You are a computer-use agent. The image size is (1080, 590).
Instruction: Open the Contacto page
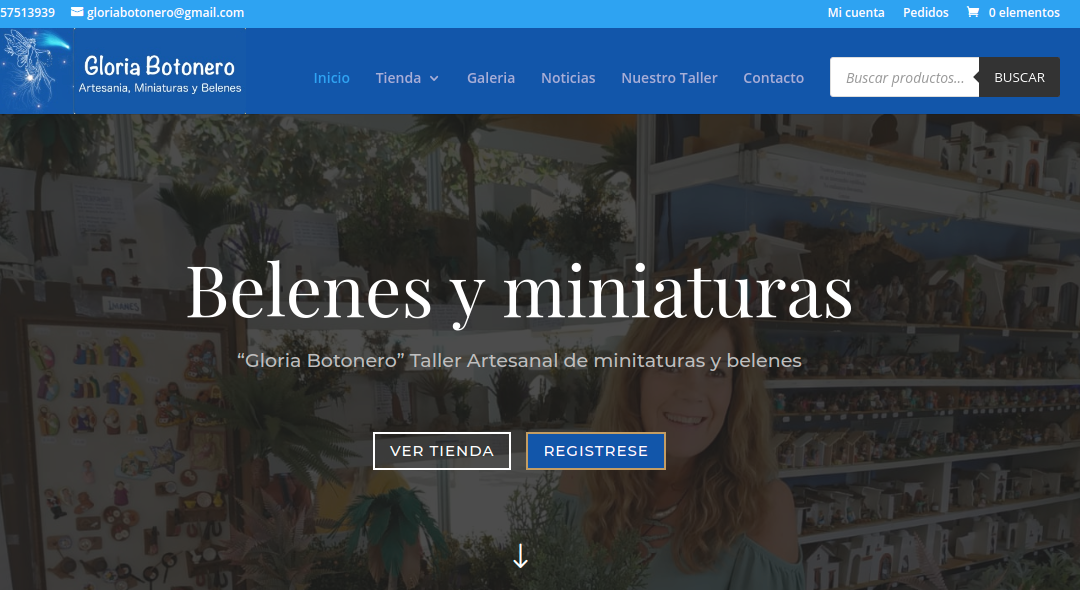(773, 77)
